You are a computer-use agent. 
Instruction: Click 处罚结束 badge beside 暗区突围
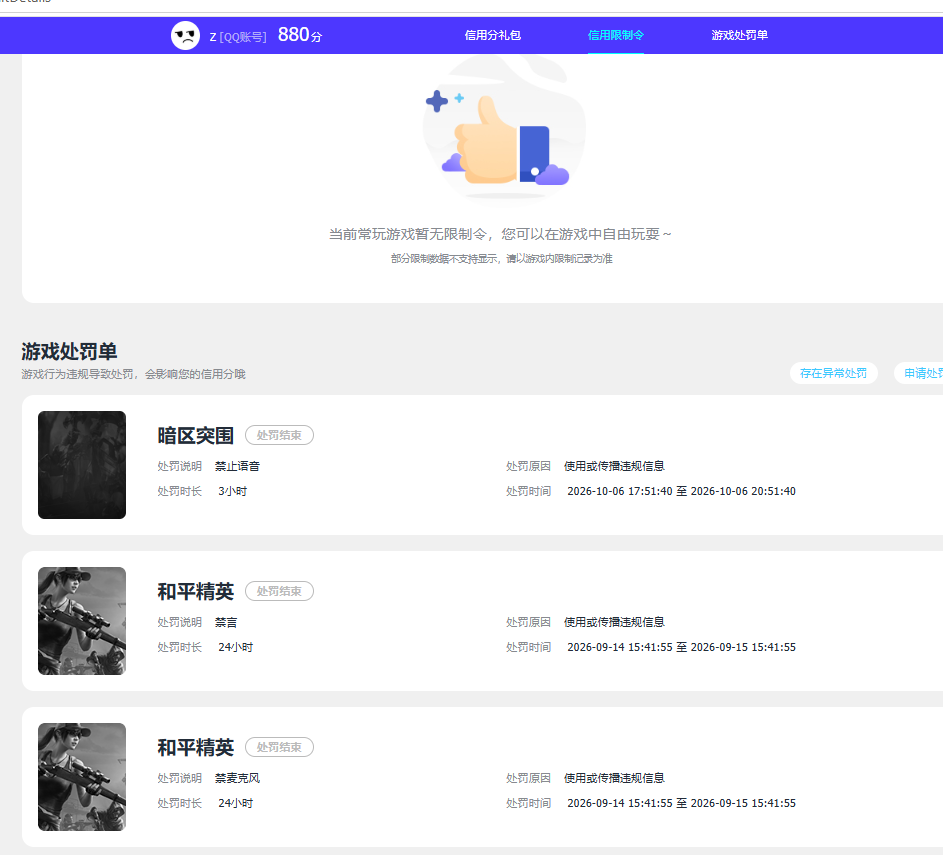pyautogui.click(x=279, y=435)
